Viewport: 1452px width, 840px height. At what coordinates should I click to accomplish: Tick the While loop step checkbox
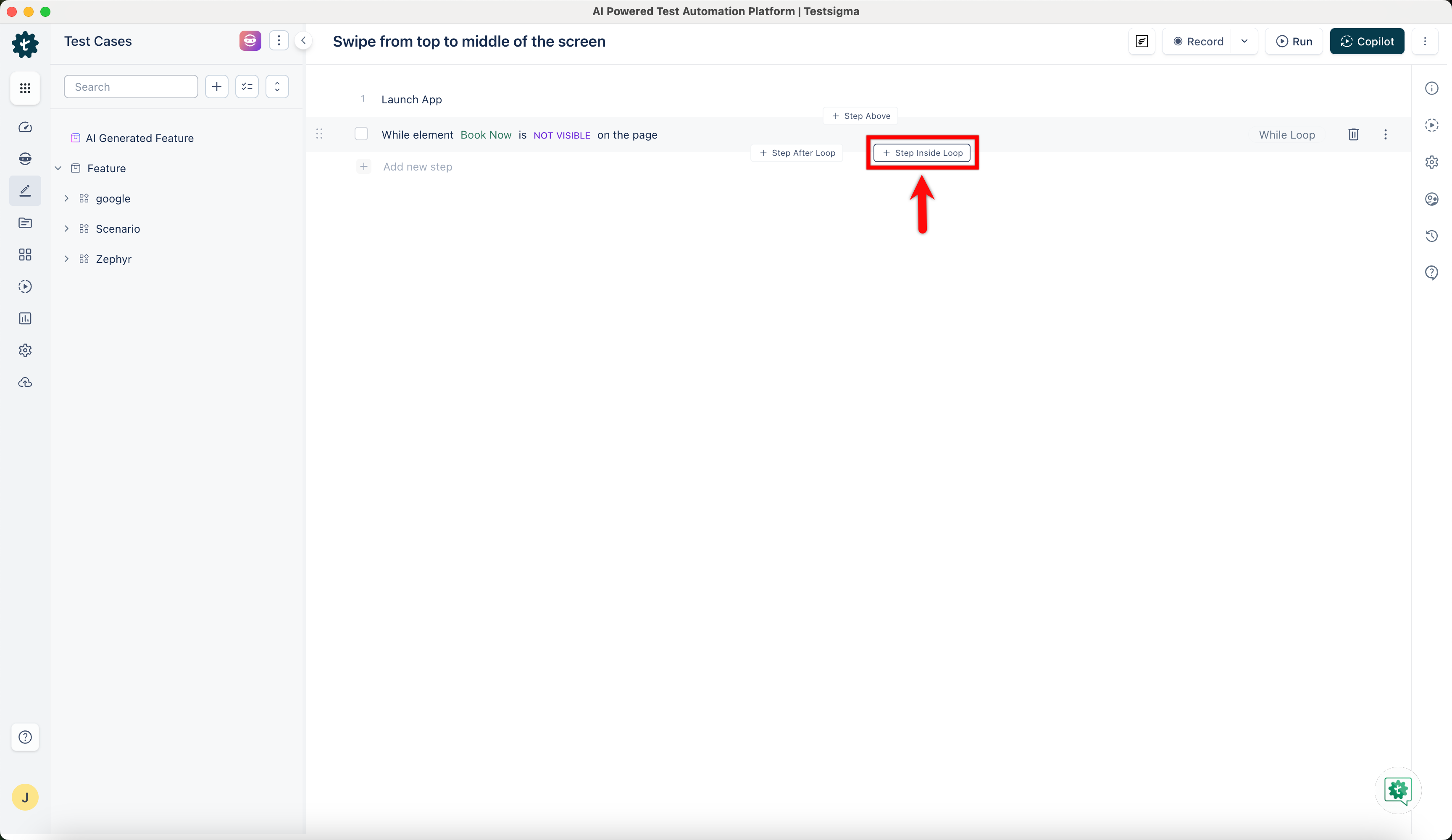pyautogui.click(x=361, y=134)
